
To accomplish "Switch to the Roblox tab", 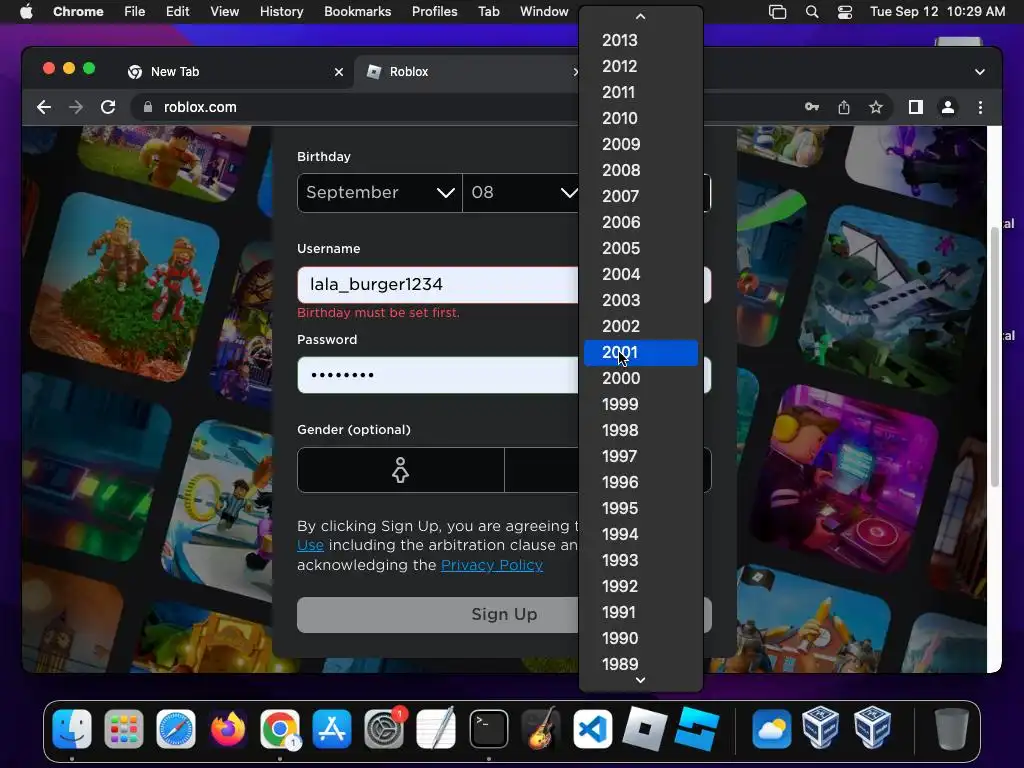I will 468,72.
